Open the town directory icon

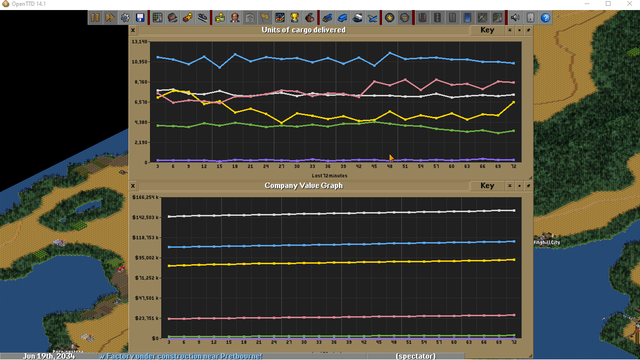pos(173,18)
